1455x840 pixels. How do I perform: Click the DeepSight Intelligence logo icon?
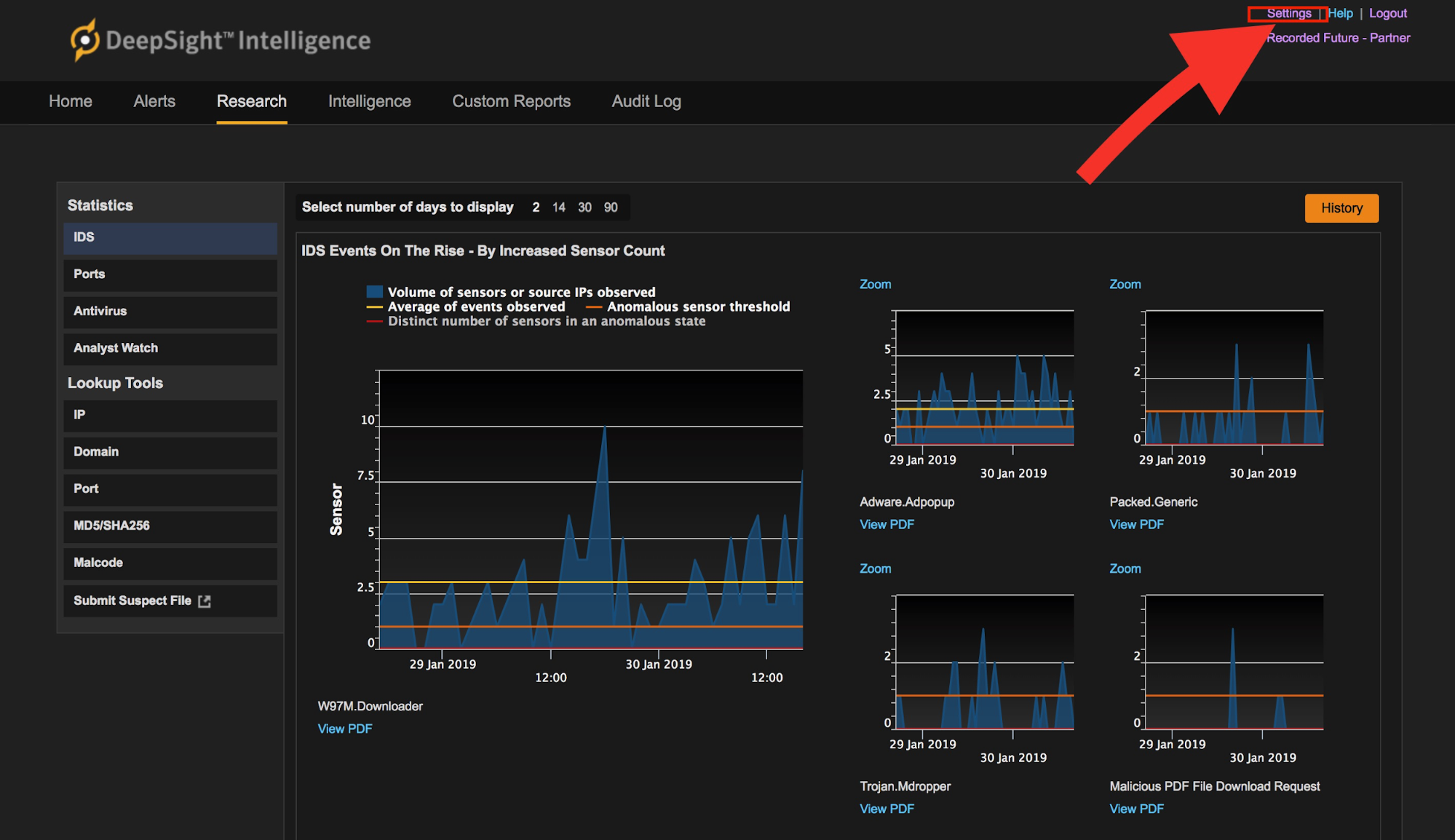tap(84, 40)
